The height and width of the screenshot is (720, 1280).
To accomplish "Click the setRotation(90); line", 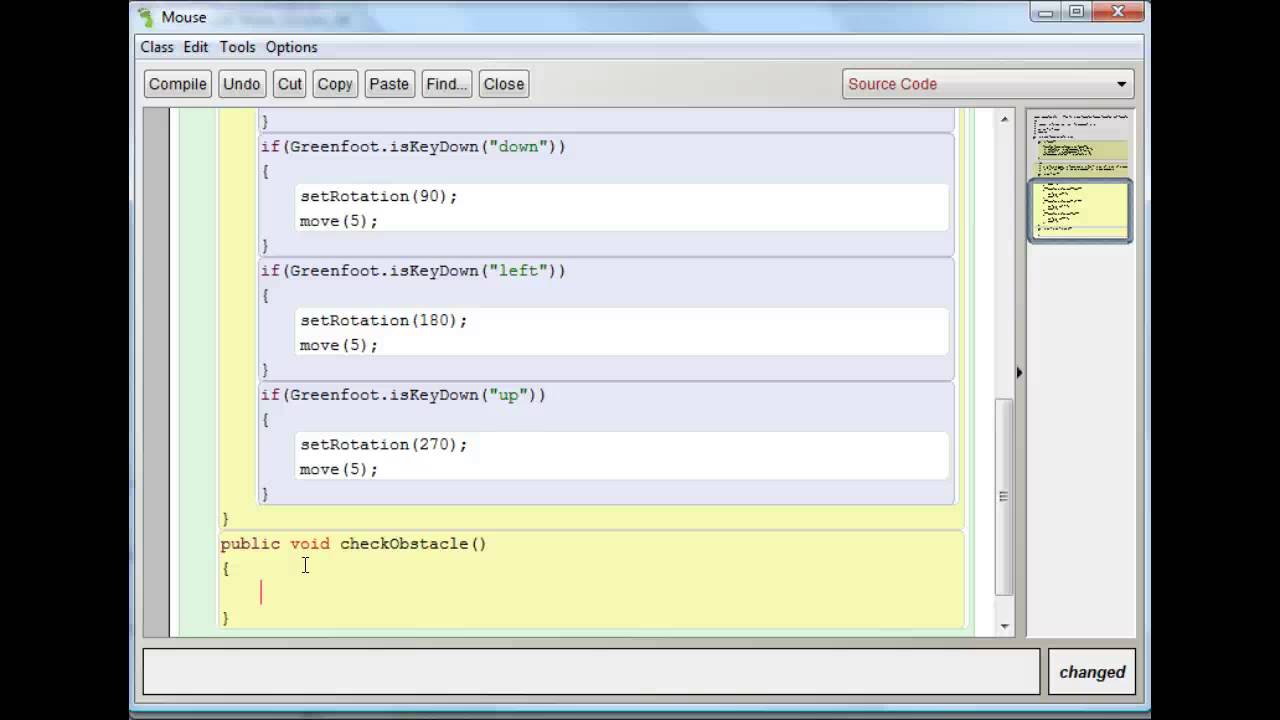I will coord(378,196).
